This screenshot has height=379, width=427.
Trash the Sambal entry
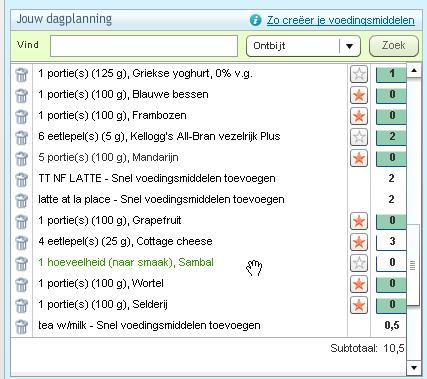(22, 263)
